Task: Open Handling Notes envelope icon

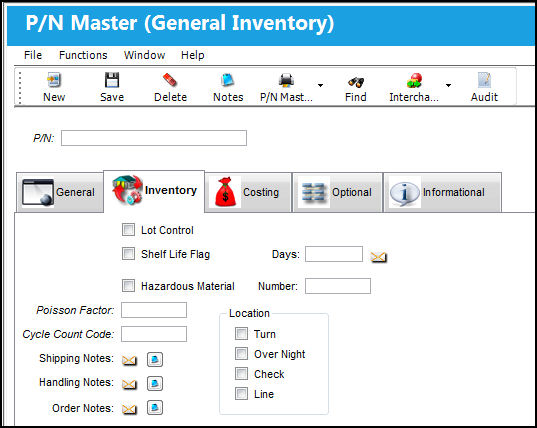Action: [129, 384]
